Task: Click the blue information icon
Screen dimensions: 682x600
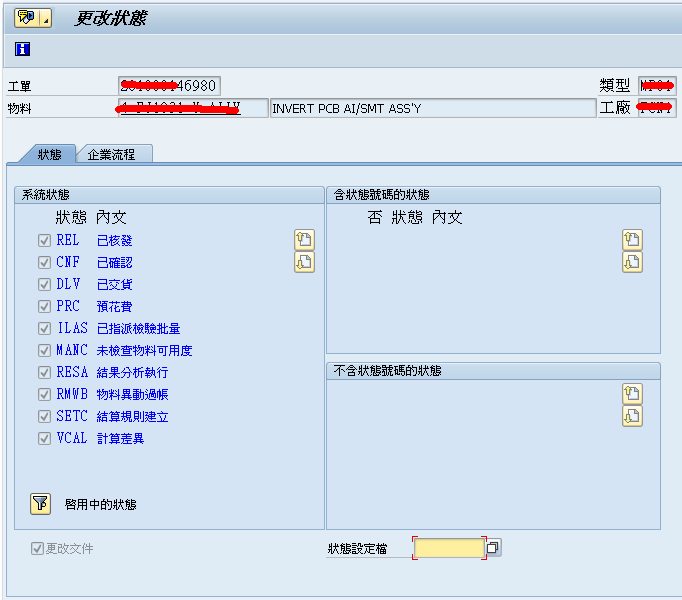Action: [22, 49]
